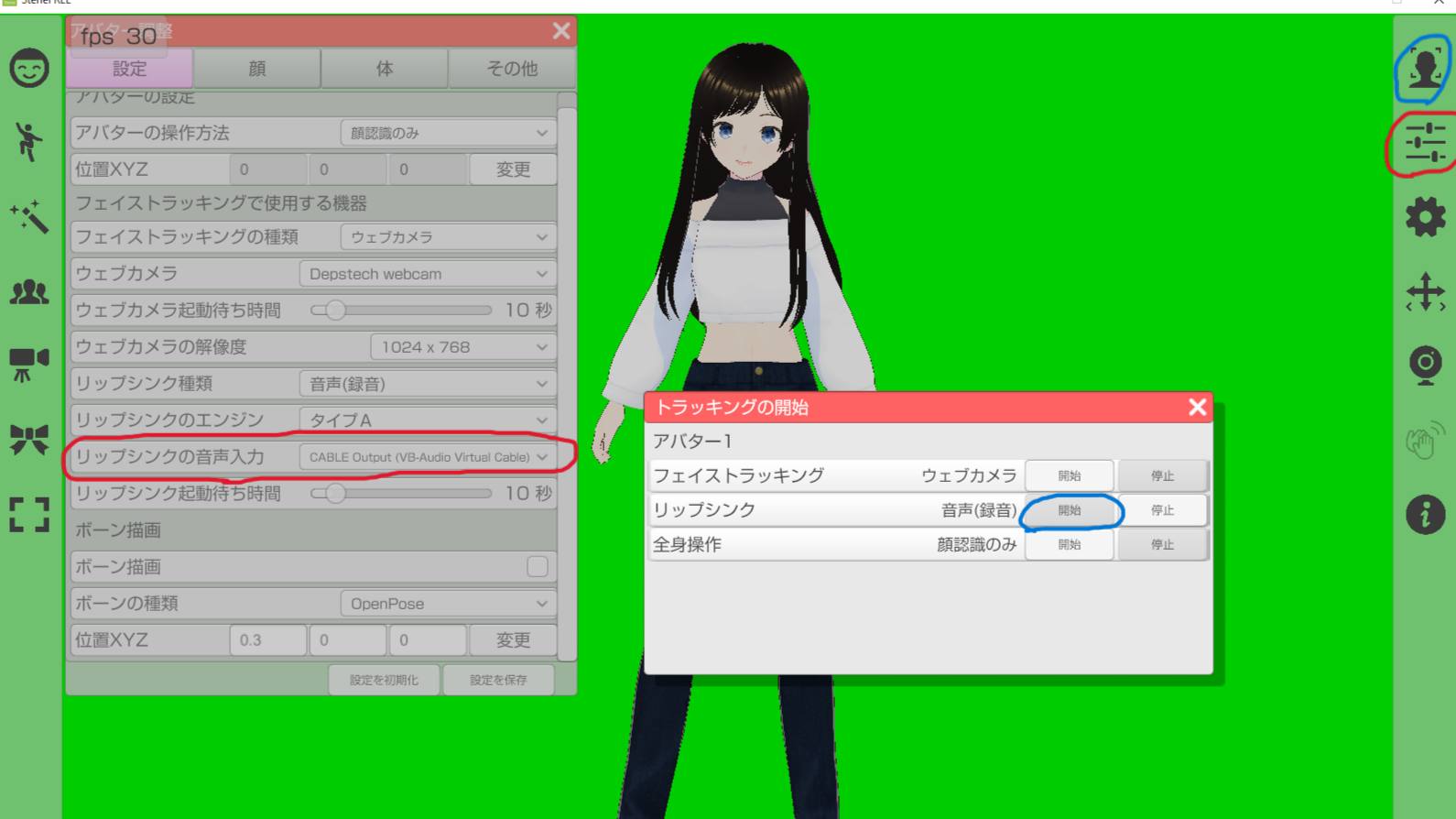Click bone 位置XYZ field showing 0.3
The width and height of the screenshot is (1456, 819).
pyautogui.click(x=267, y=640)
